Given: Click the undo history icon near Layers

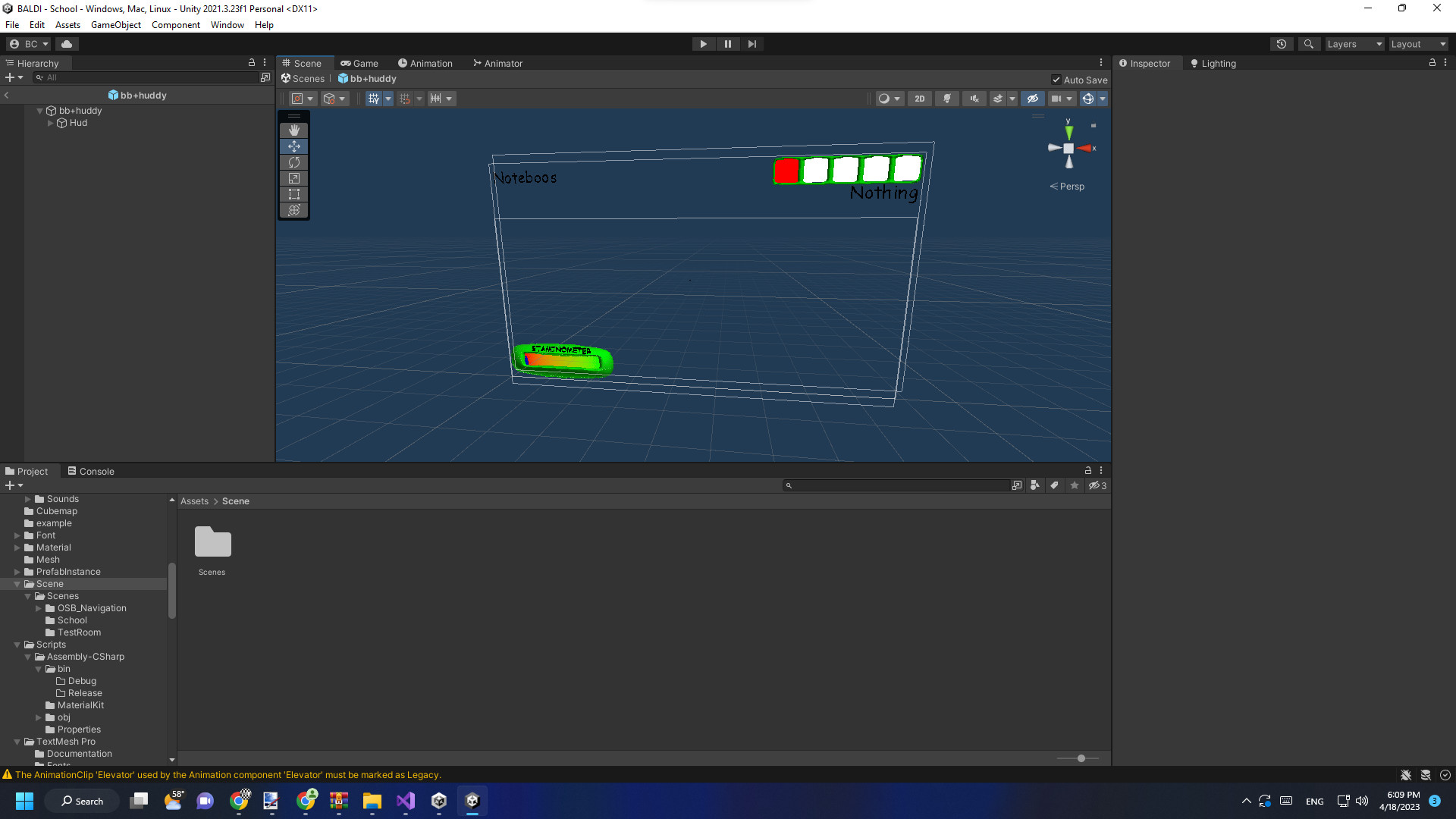Looking at the screenshot, I should 1282,43.
